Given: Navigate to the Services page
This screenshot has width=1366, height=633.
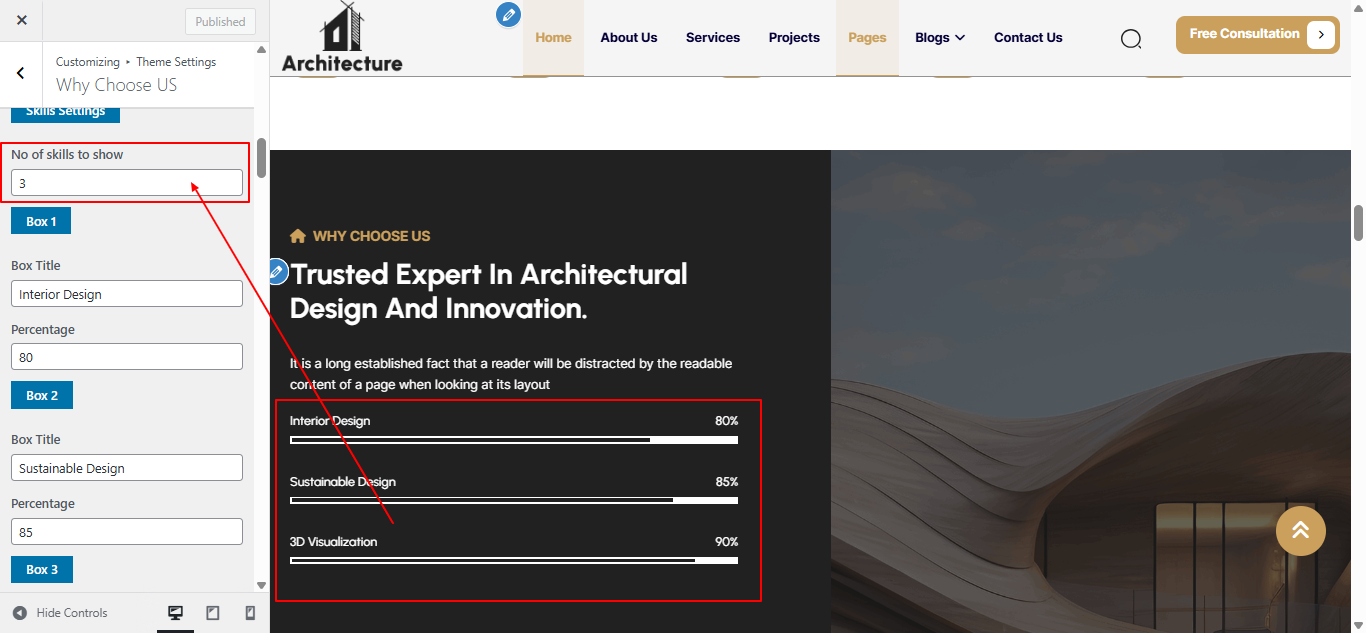Looking at the screenshot, I should [712, 38].
